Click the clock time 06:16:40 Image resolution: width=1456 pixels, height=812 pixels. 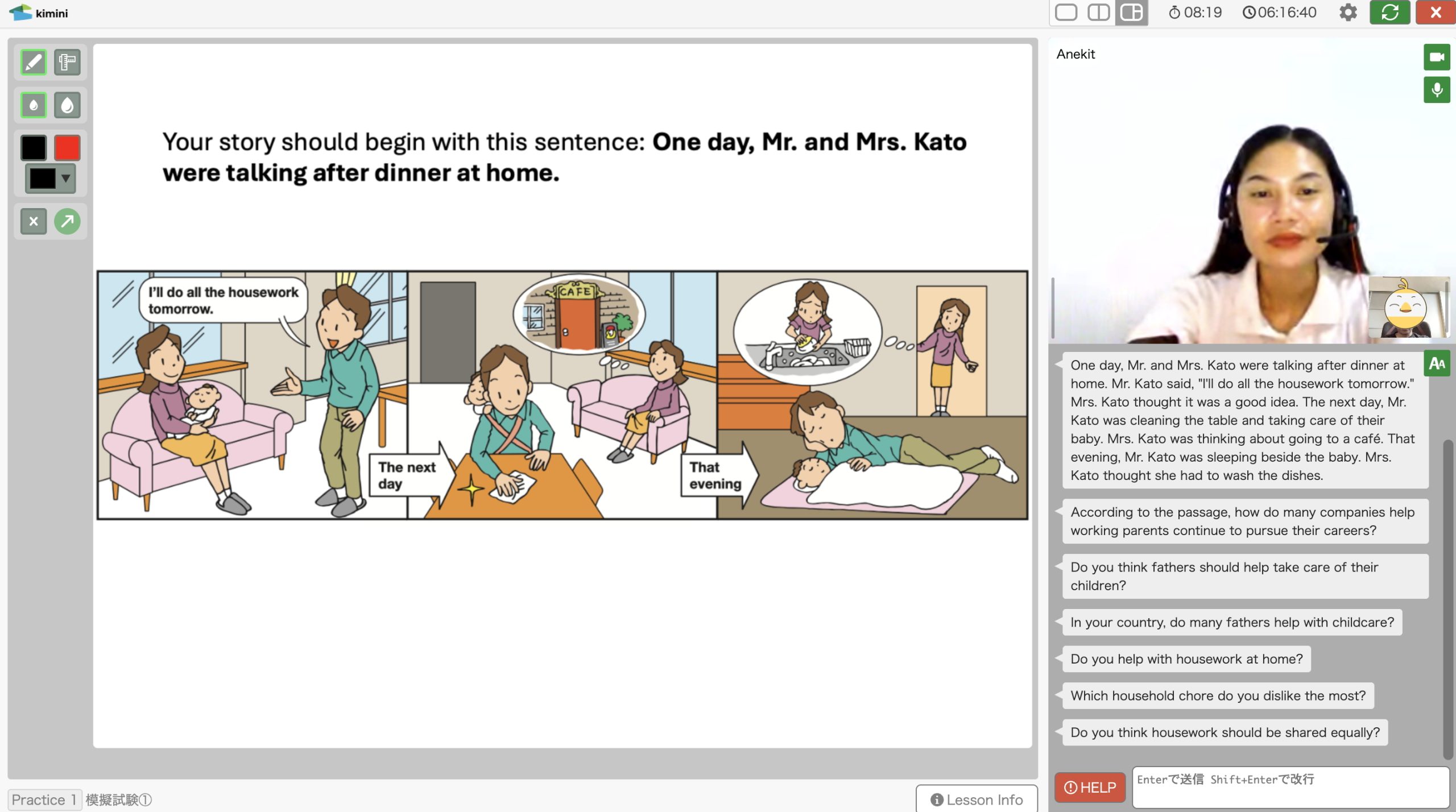(1279, 13)
